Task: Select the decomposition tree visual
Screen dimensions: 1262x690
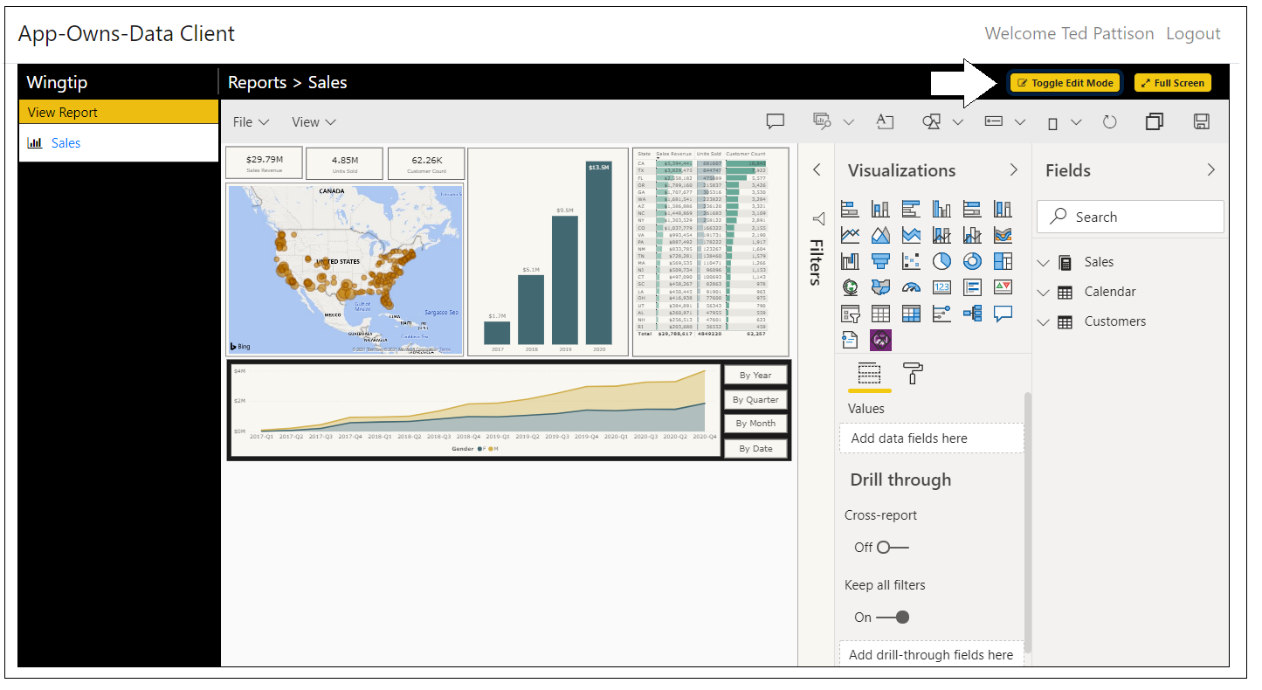Action: (972, 313)
